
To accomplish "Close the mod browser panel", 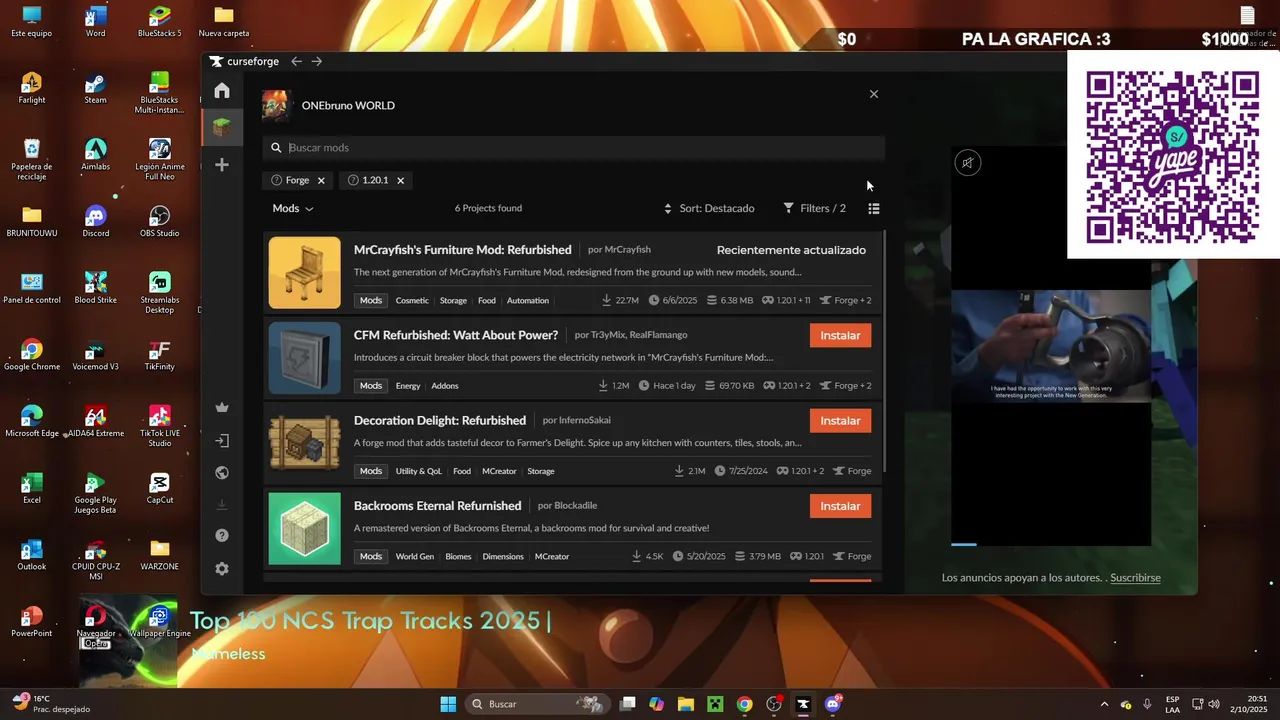I will pos(874,94).
